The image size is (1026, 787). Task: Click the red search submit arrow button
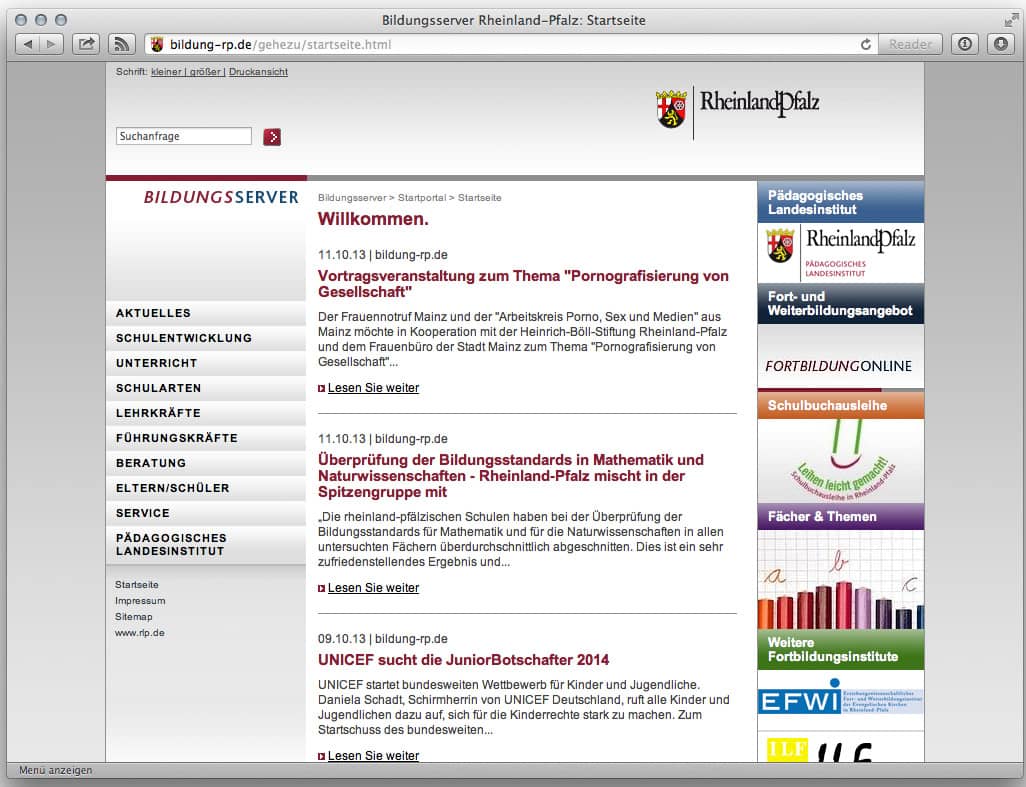point(272,137)
